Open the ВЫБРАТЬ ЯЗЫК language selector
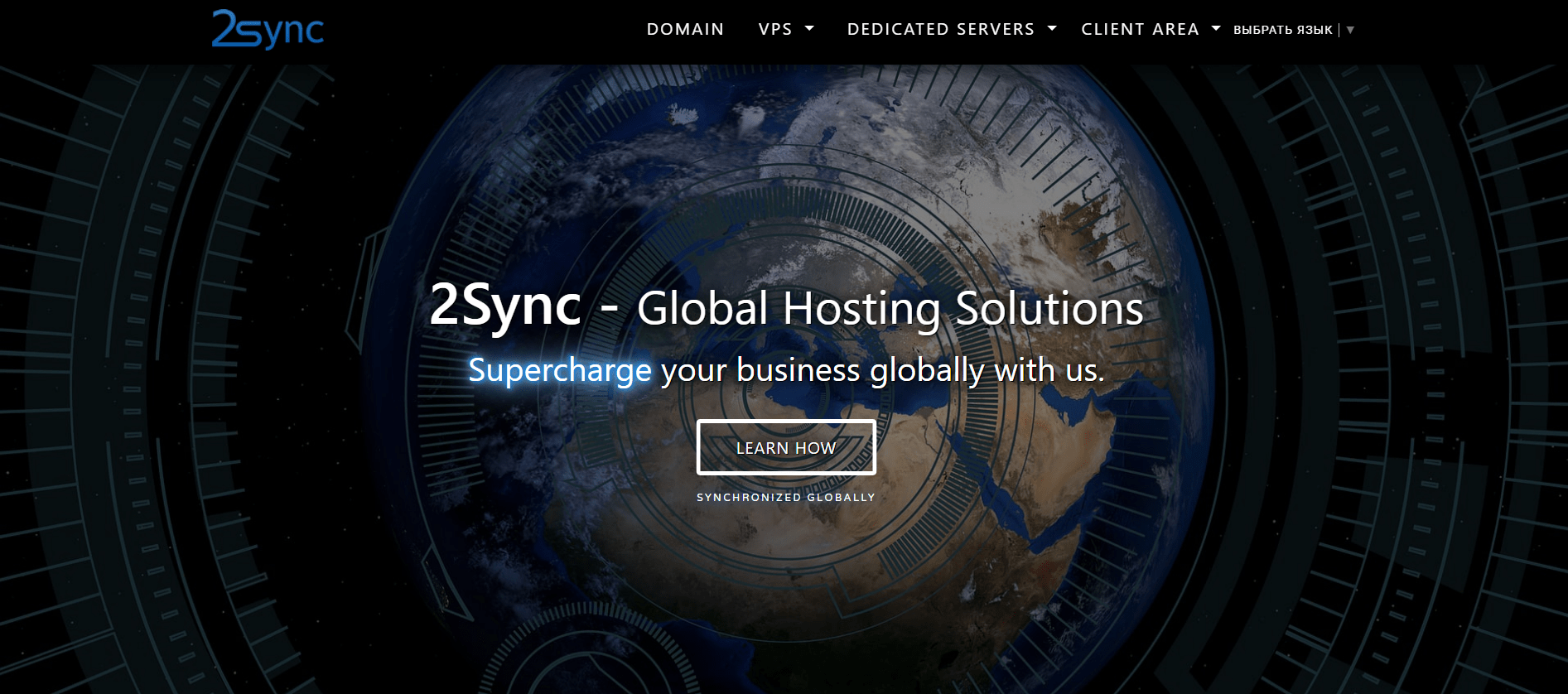Screen dimensions: 1568x694 (1283, 30)
